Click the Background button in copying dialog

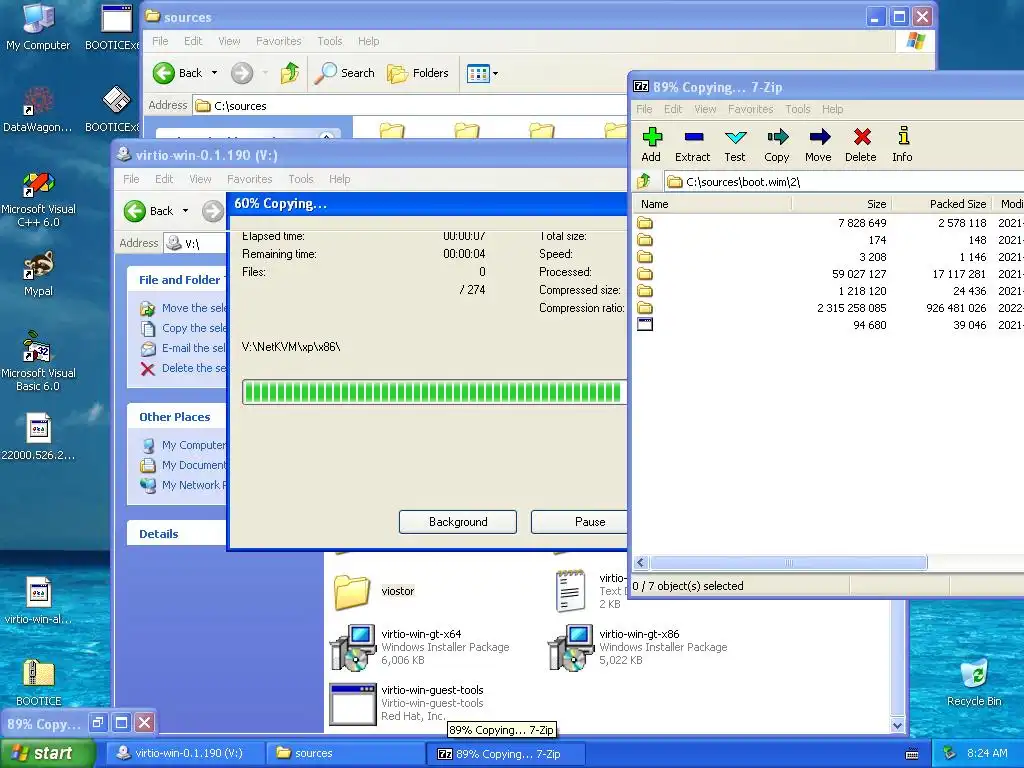click(x=458, y=522)
